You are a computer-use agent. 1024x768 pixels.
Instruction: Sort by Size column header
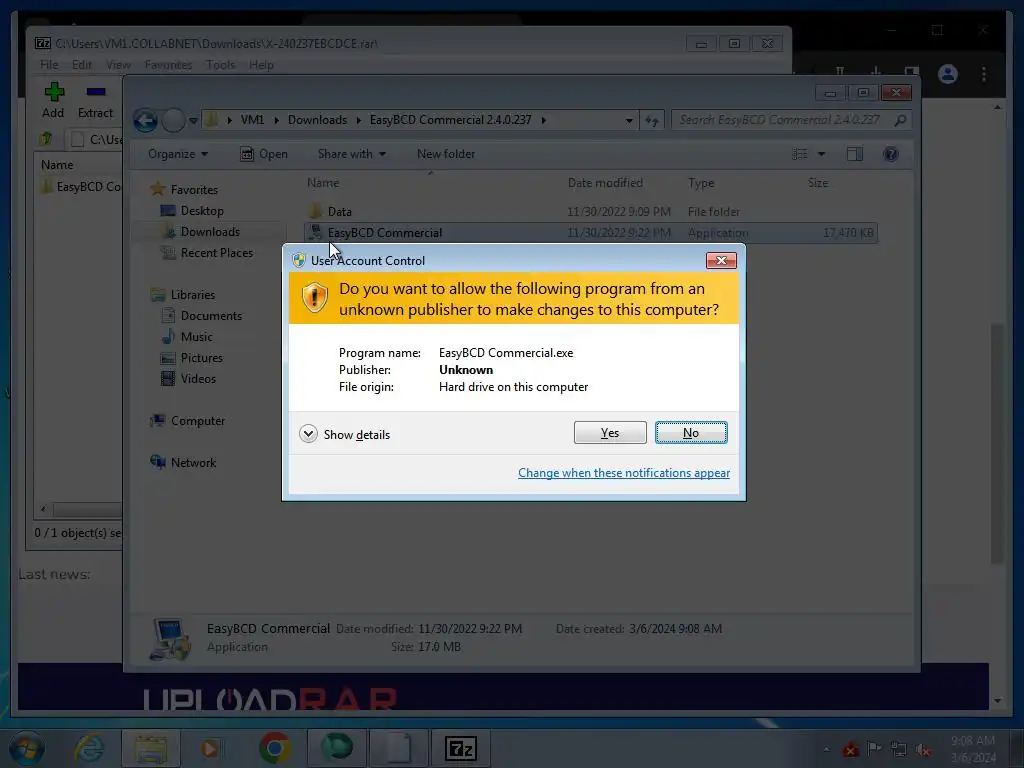coord(818,183)
